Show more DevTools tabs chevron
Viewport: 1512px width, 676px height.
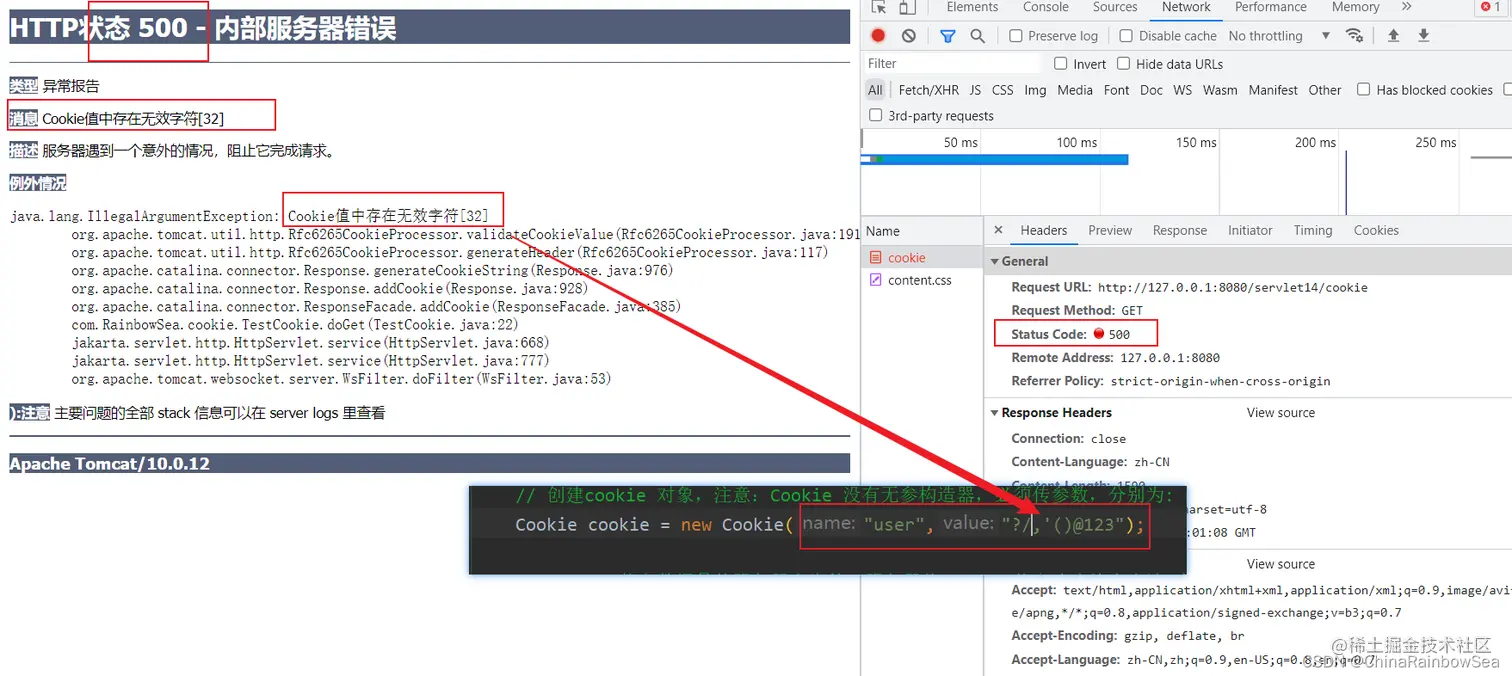point(1406,7)
